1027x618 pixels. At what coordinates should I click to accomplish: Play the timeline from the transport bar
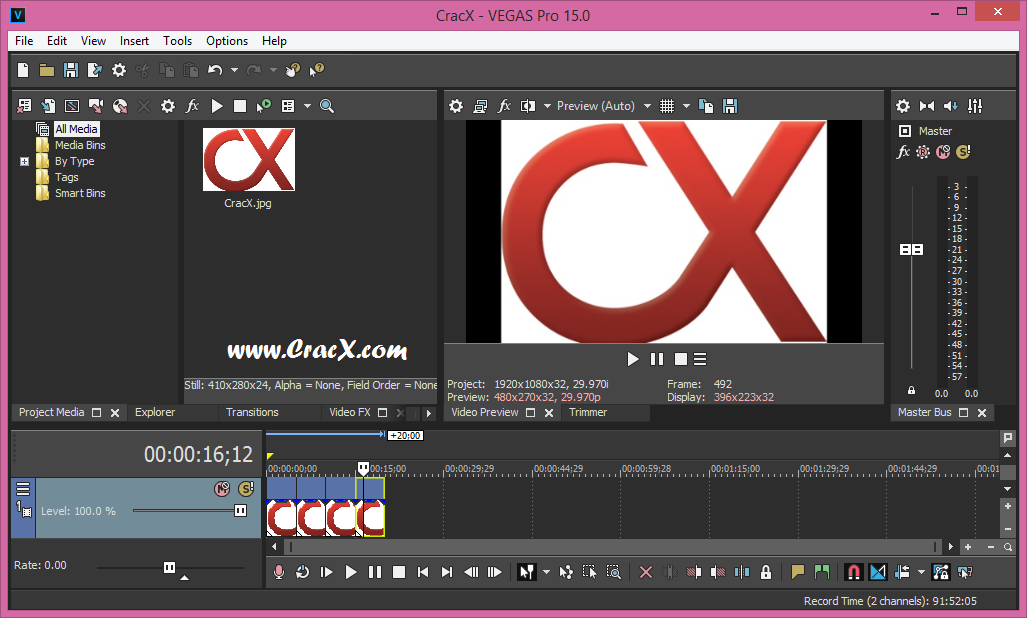(x=350, y=572)
